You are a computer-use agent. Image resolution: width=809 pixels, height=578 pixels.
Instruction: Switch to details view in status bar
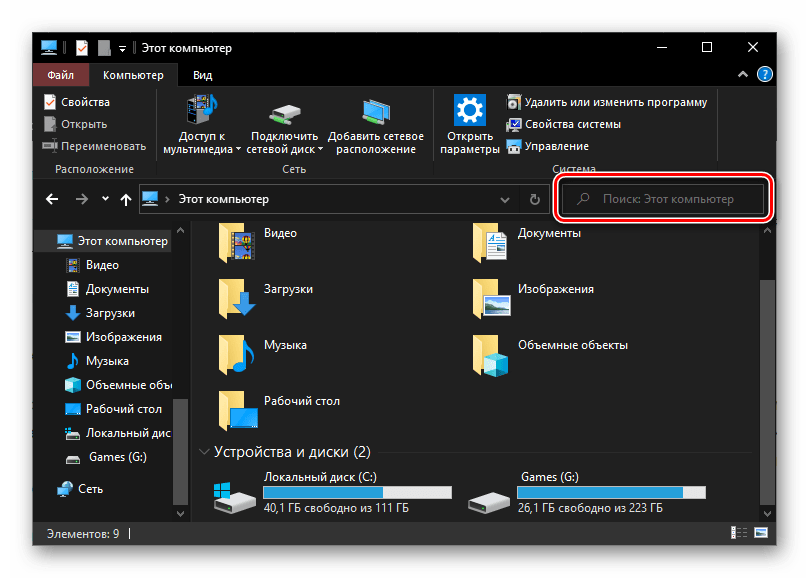click(743, 534)
